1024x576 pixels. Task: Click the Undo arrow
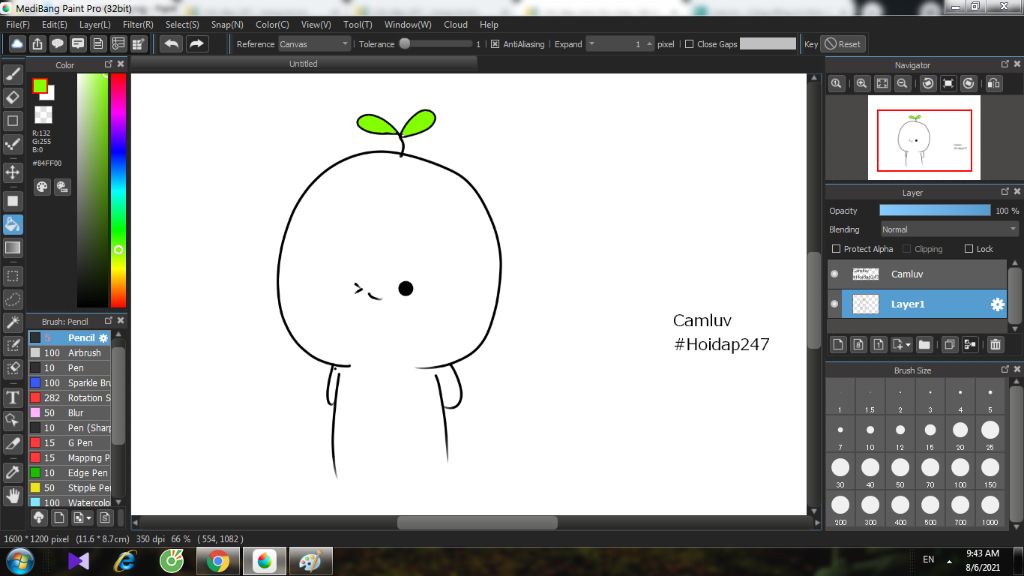[172, 44]
